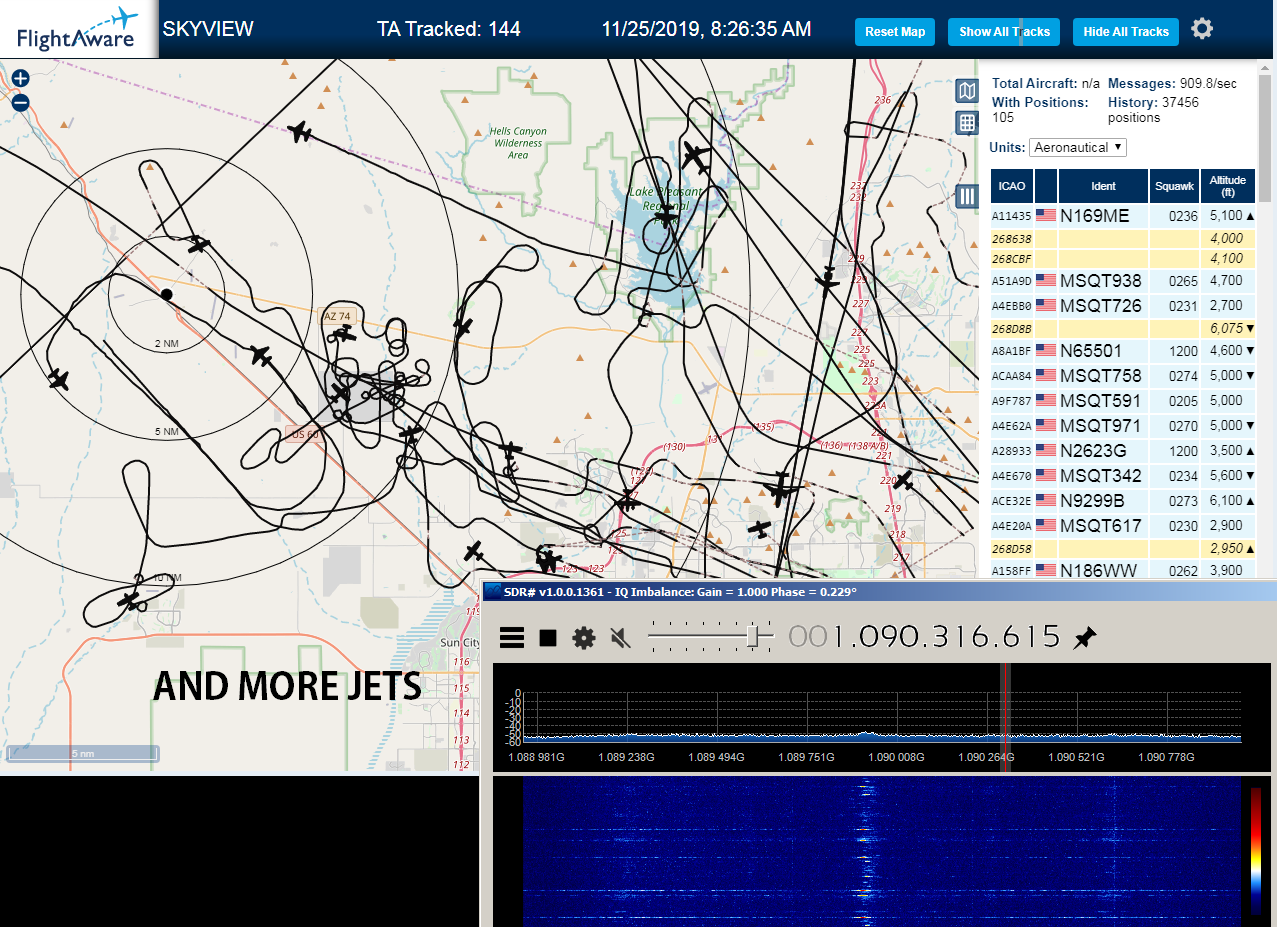Screen dimensions: 1277x927
Task: Select aircraft row MSQT617
Action: [x=1123, y=526]
